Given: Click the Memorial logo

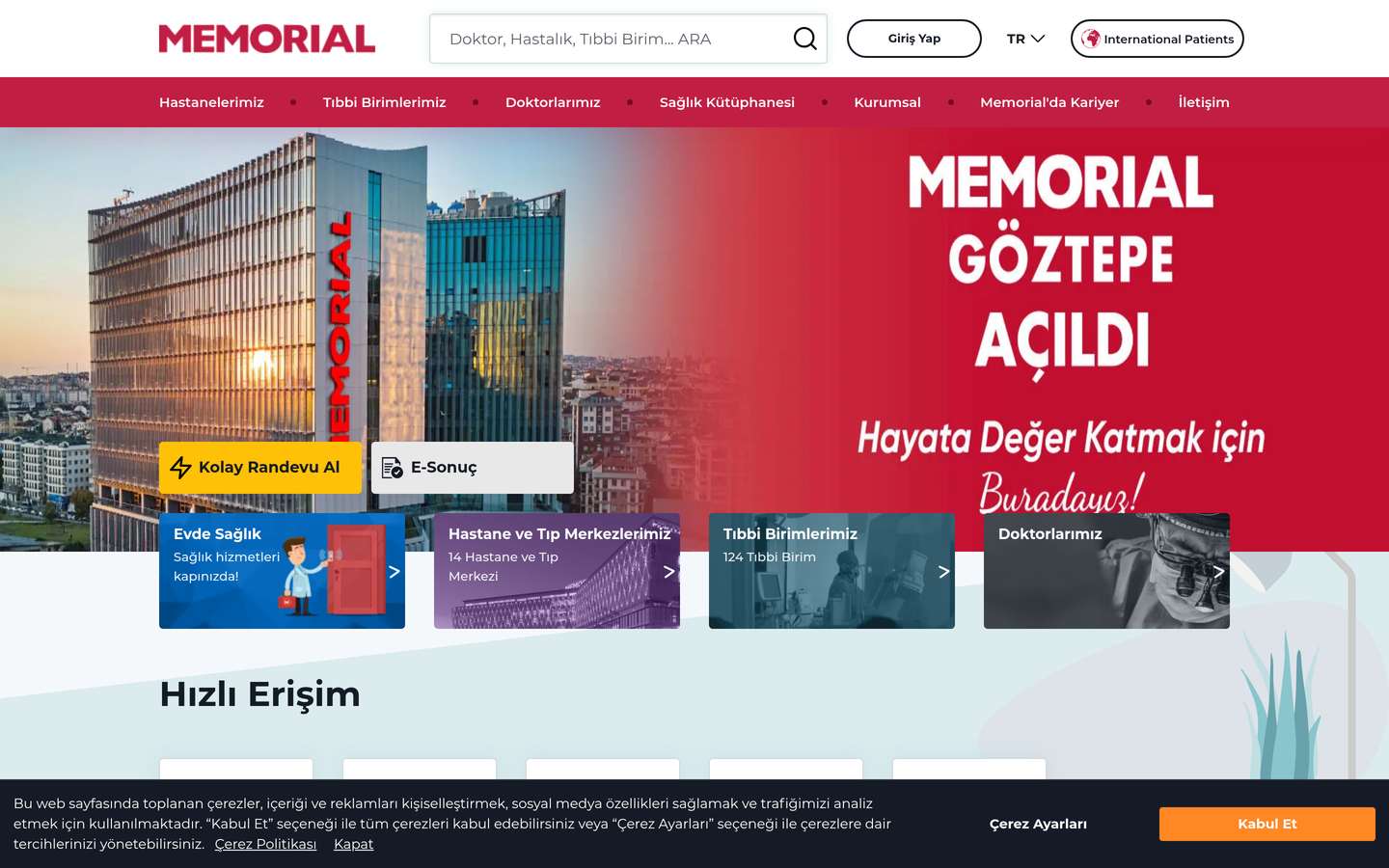Looking at the screenshot, I should tap(267, 39).
